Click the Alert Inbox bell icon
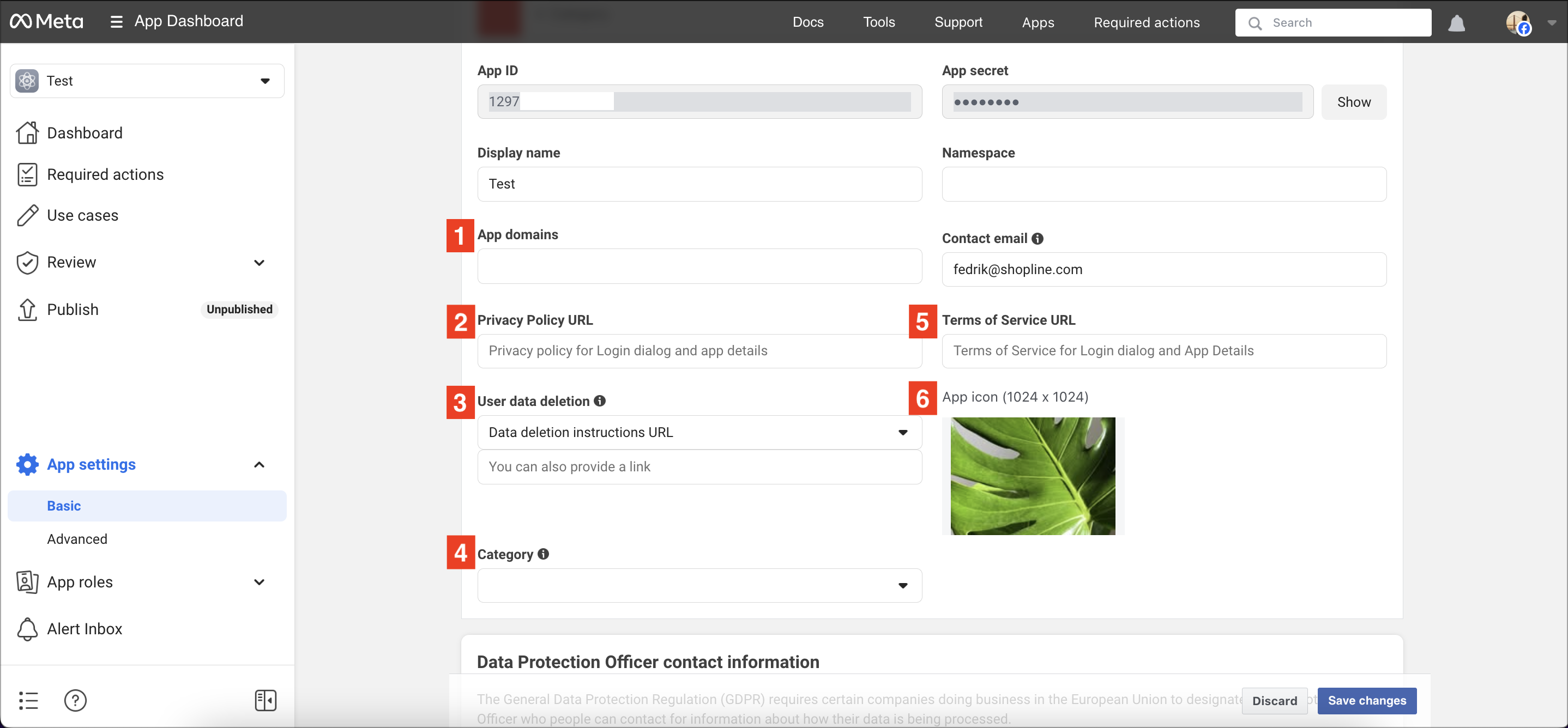Image resolution: width=1568 pixels, height=728 pixels. [27, 629]
